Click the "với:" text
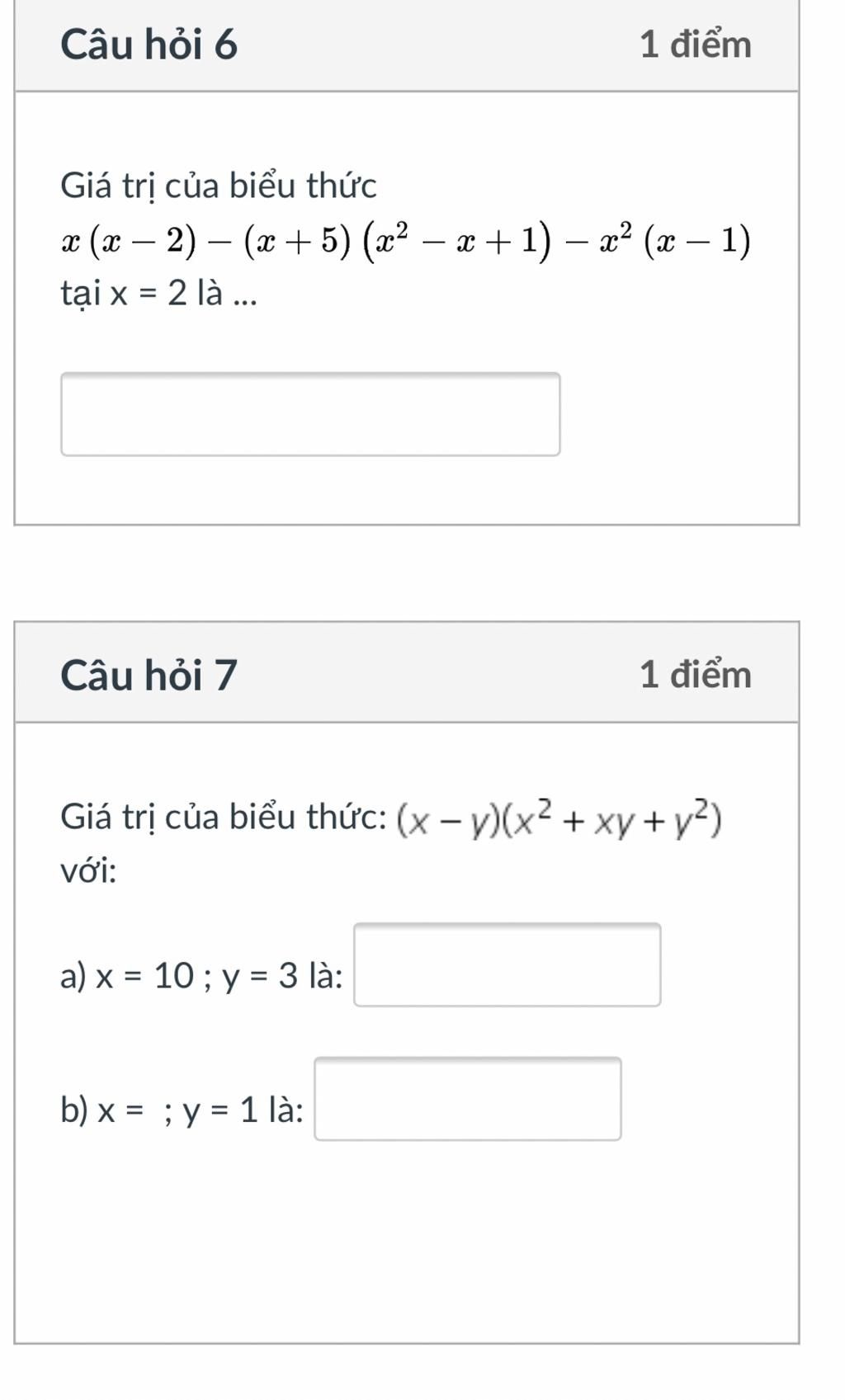845x1400 pixels. 88,870
